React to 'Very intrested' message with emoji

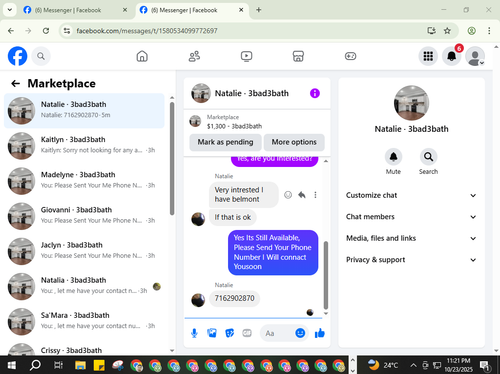click(288, 195)
